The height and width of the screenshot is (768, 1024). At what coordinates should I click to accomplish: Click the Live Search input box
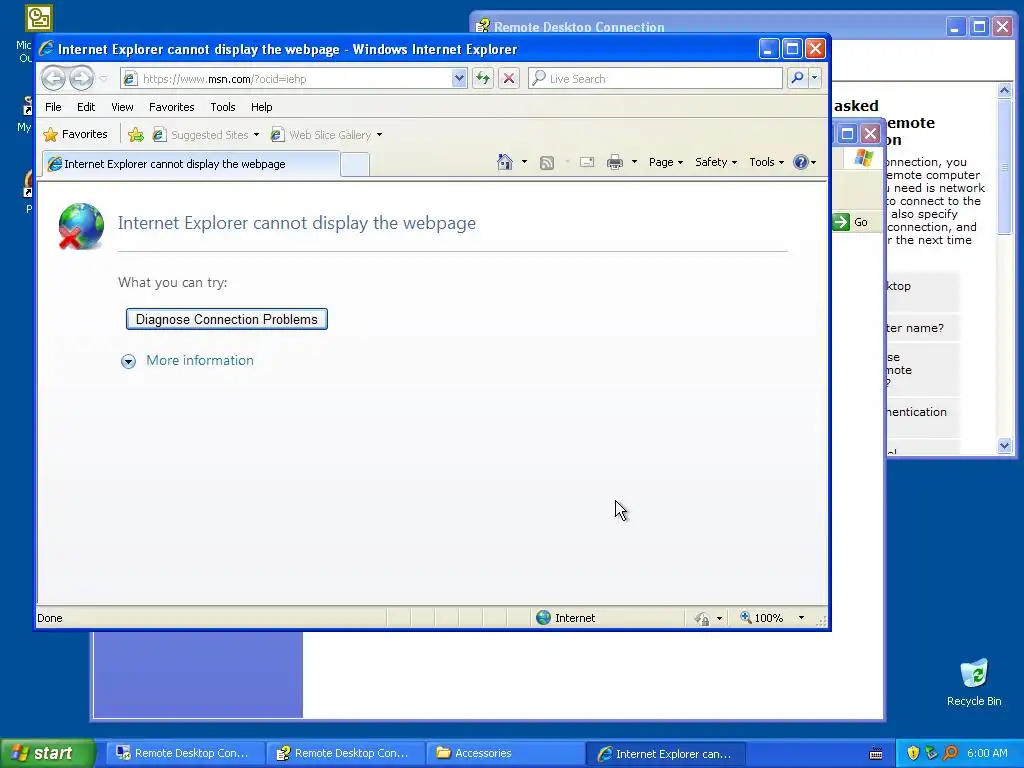[x=655, y=78]
